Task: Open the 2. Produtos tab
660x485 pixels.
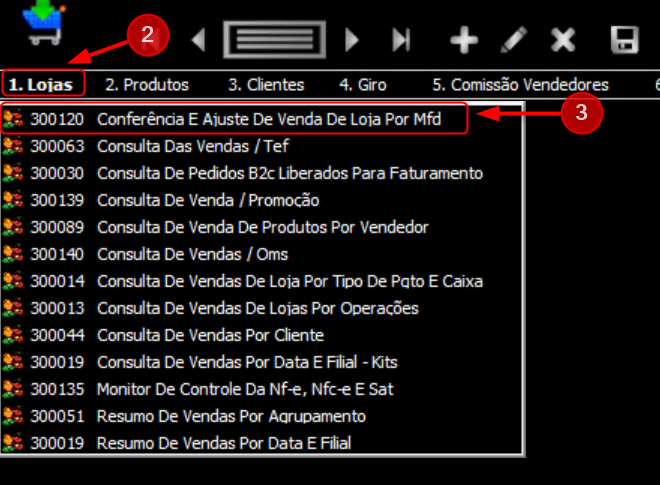Action: pyautogui.click(x=147, y=85)
